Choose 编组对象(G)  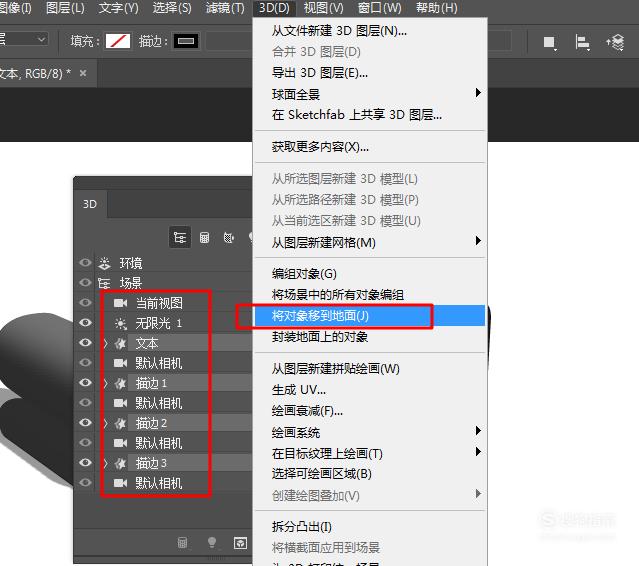[x=370, y=274]
